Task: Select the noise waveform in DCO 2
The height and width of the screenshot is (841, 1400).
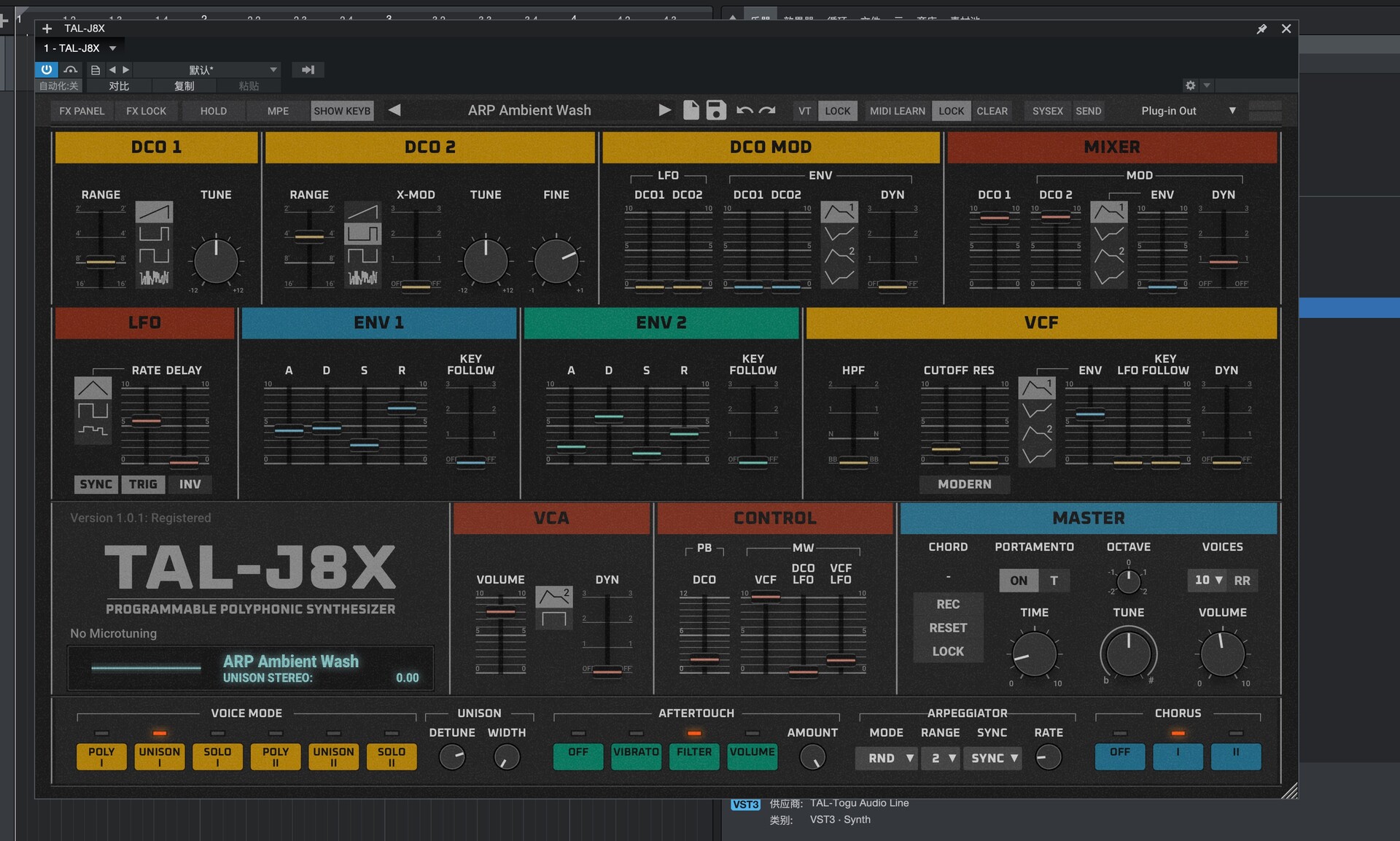Action: (x=362, y=277)
